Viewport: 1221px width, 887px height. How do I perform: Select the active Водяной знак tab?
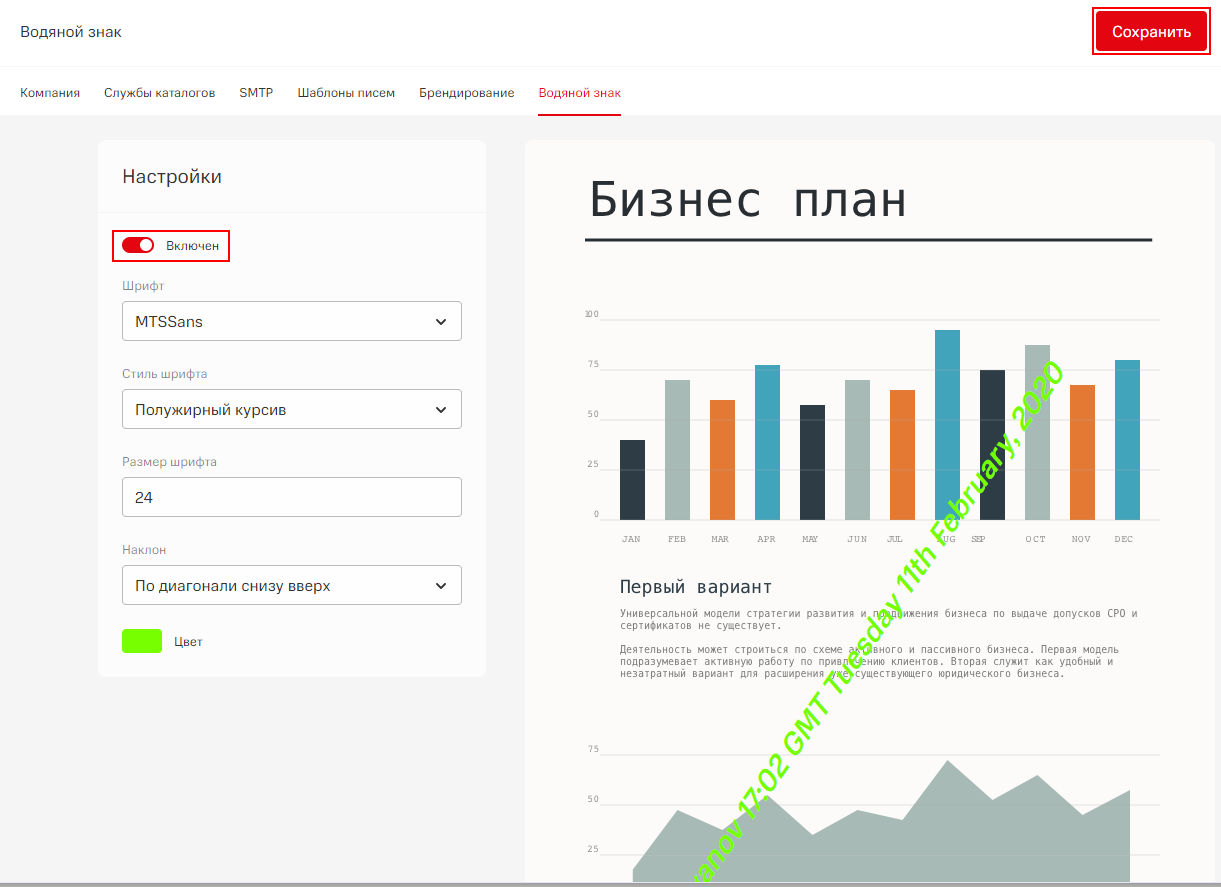579,93
